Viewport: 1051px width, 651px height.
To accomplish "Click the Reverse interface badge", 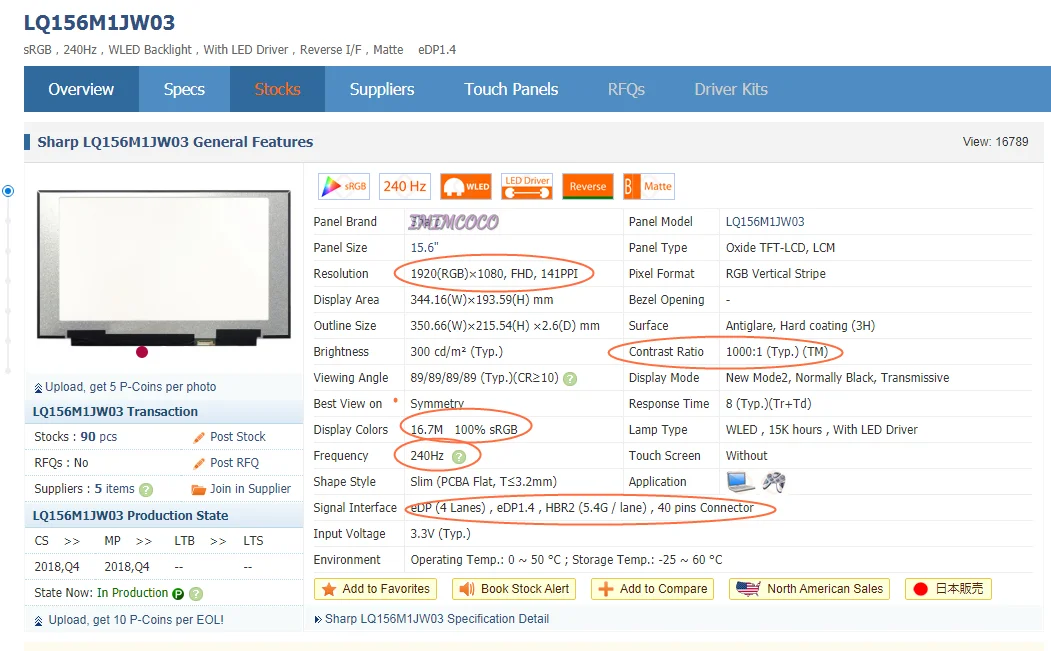I will click(588, 186).
